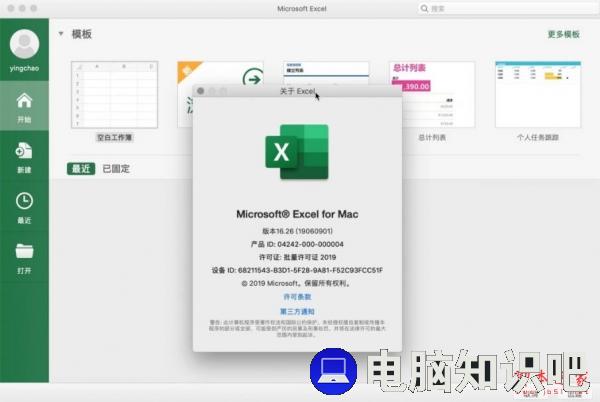The height and width of the screenshot is (402, 600).
Task: Click the © 2019 Microsoft copyright line
Action: point(297,283)
